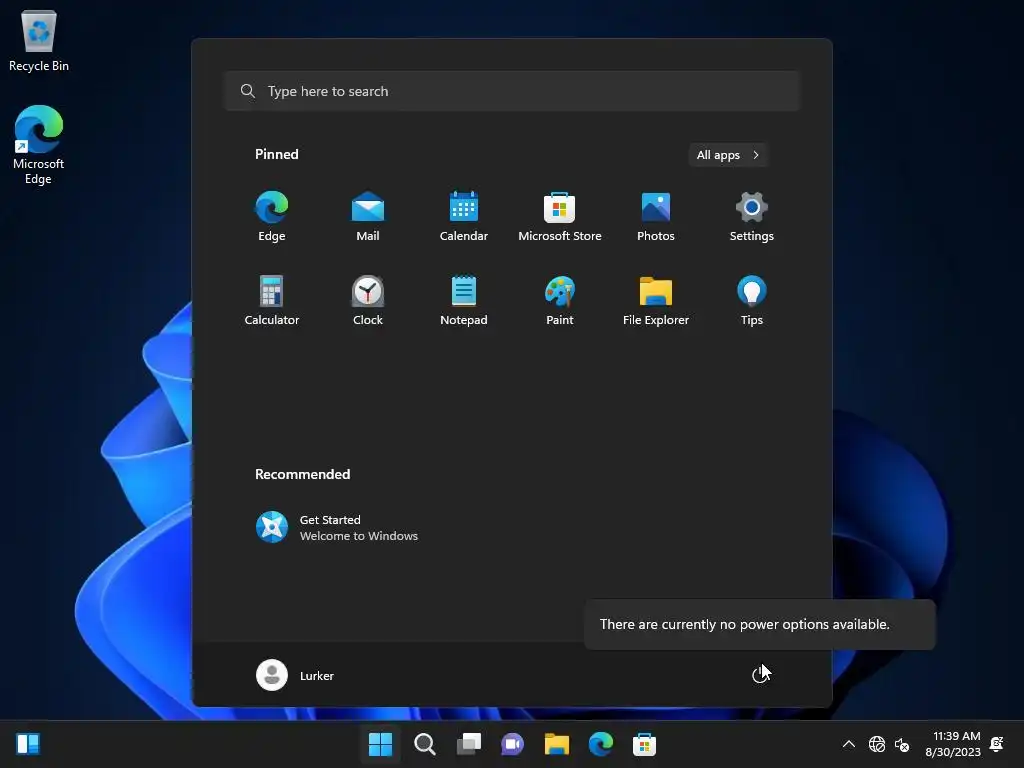Viewport: 1024px width, 768px height.
Task: Open File Explorer on the taskbar
Action: [x=556, y=744]
